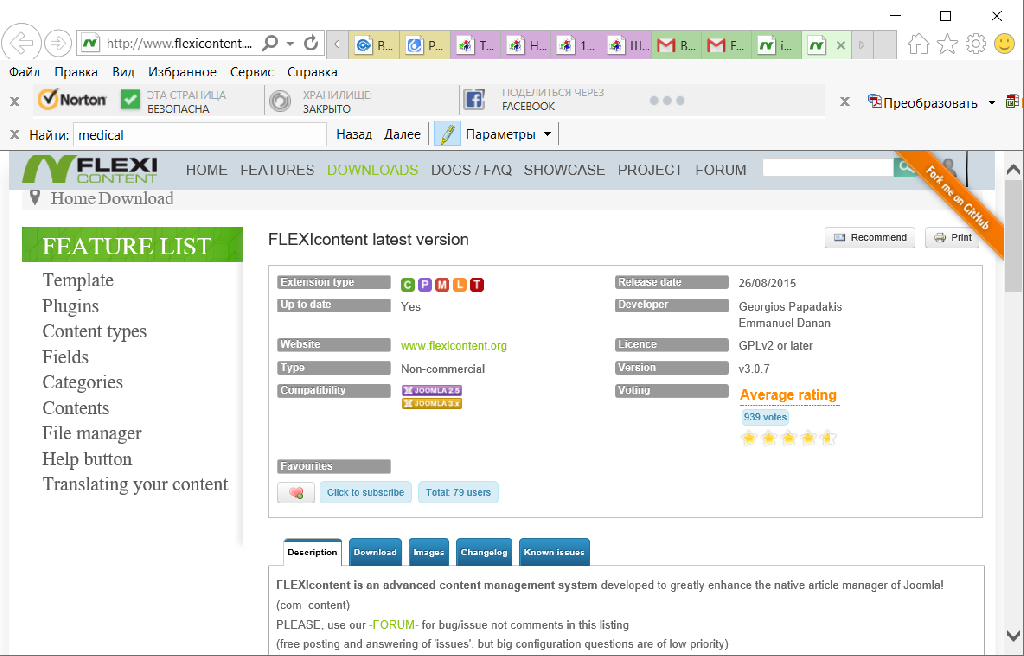Focus the Найти search text field
The width and height of the screenshot is (1024, 656).
click(199, 135)
